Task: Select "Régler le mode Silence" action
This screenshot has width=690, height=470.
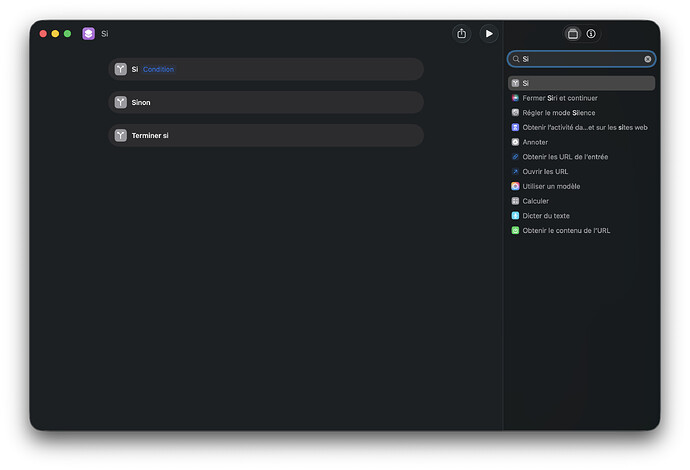Action: point(558,113)
